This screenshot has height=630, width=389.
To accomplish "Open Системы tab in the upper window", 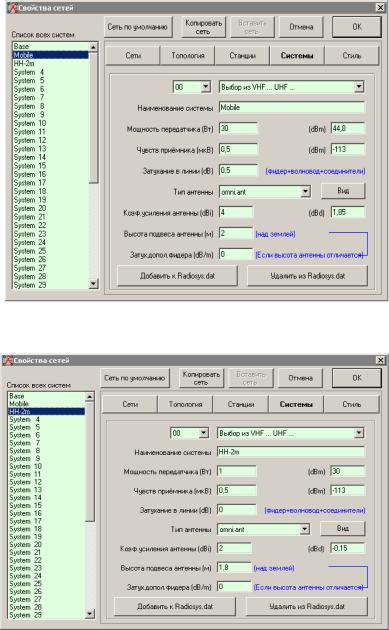I will coord(297,55).
